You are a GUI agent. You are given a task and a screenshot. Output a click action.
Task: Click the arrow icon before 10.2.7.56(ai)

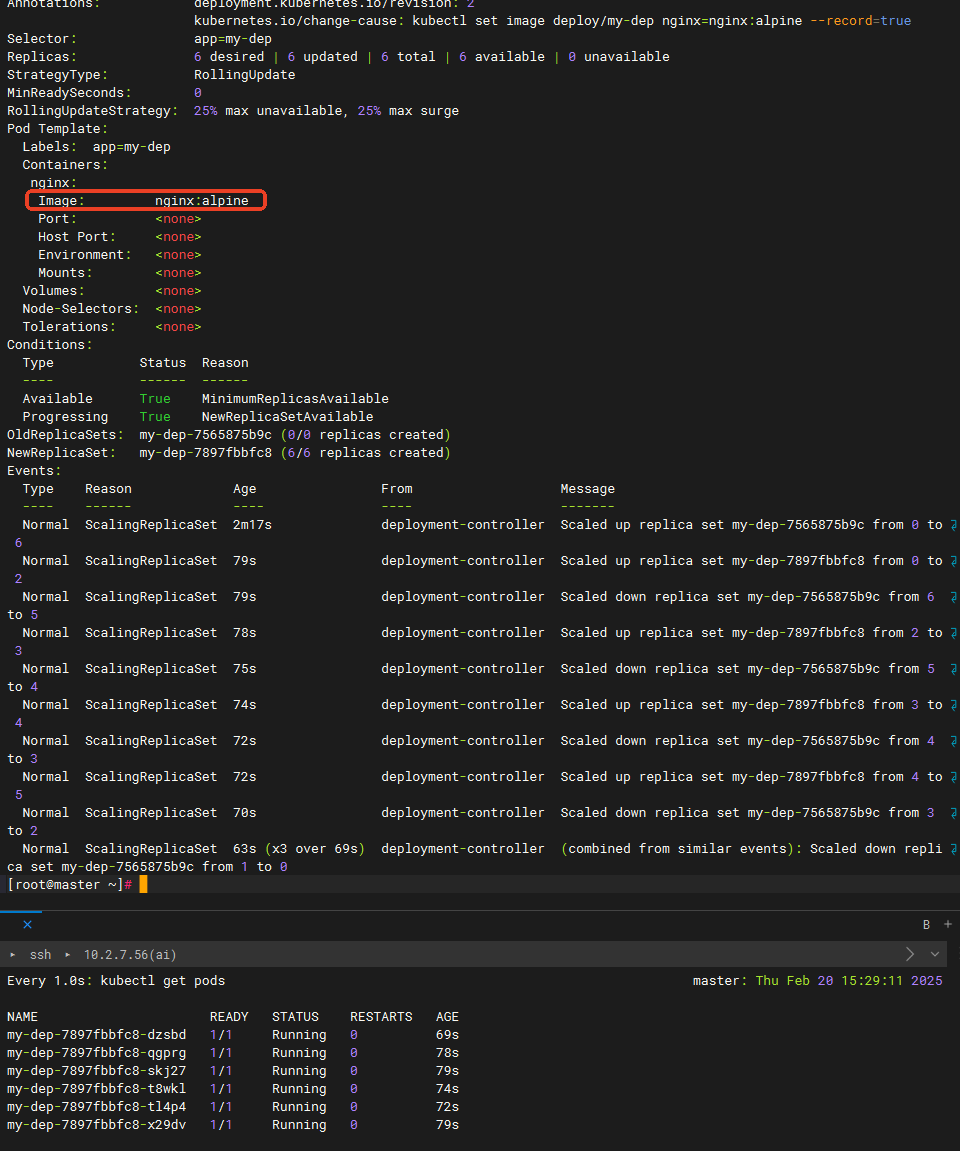pos(68,955)
